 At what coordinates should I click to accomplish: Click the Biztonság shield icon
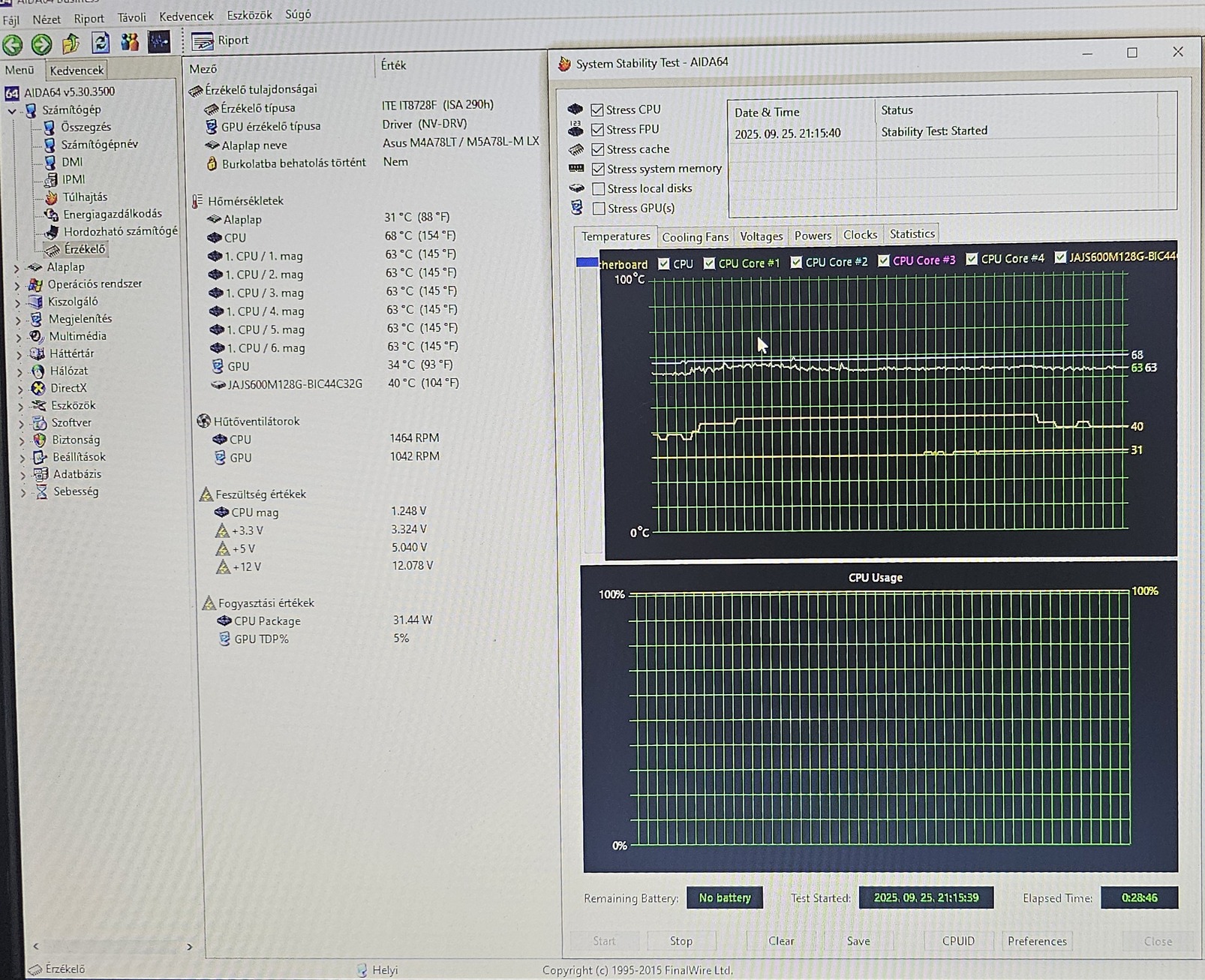tap(39, 440)
